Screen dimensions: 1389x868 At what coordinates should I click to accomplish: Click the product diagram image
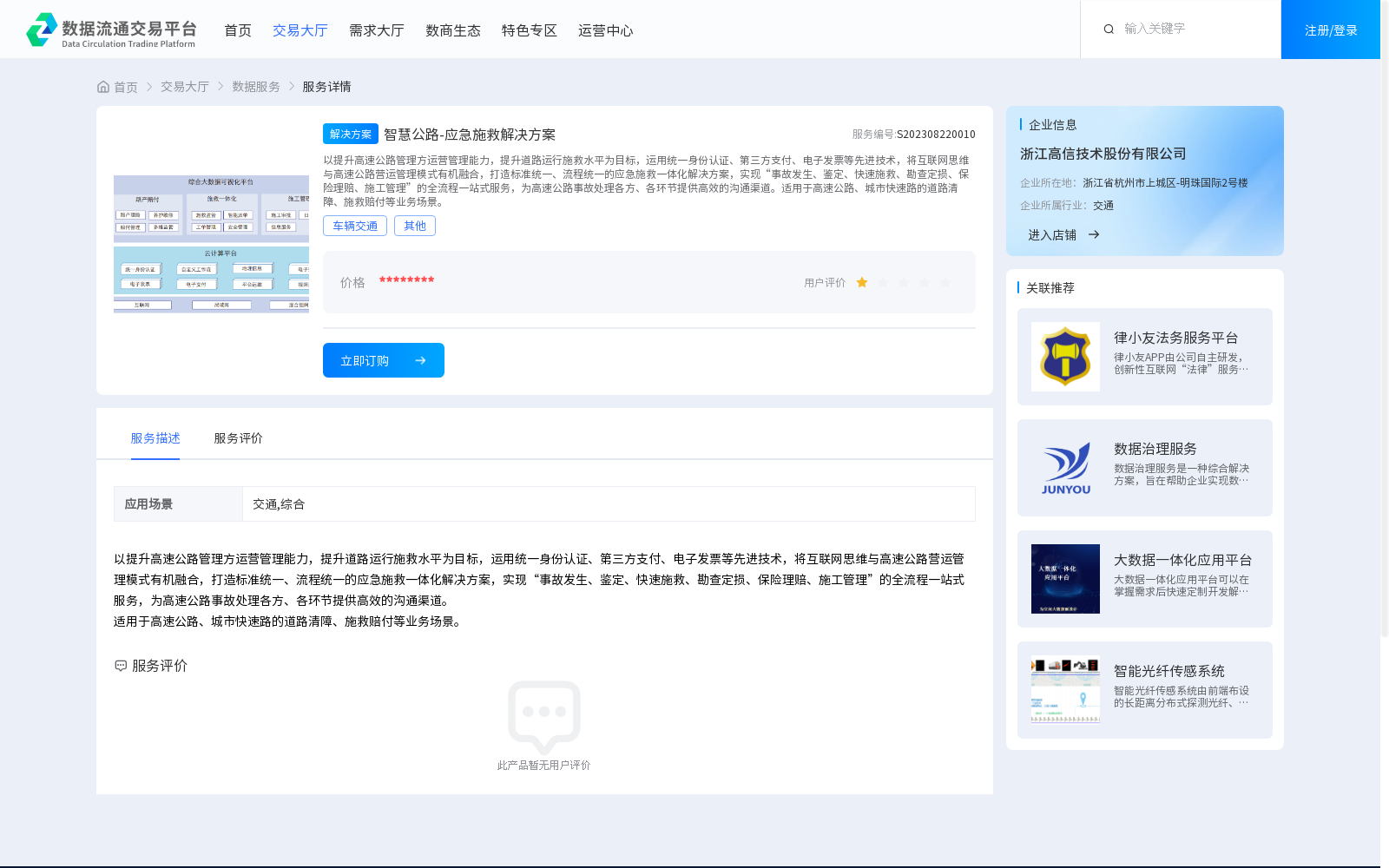pos(211,244)
